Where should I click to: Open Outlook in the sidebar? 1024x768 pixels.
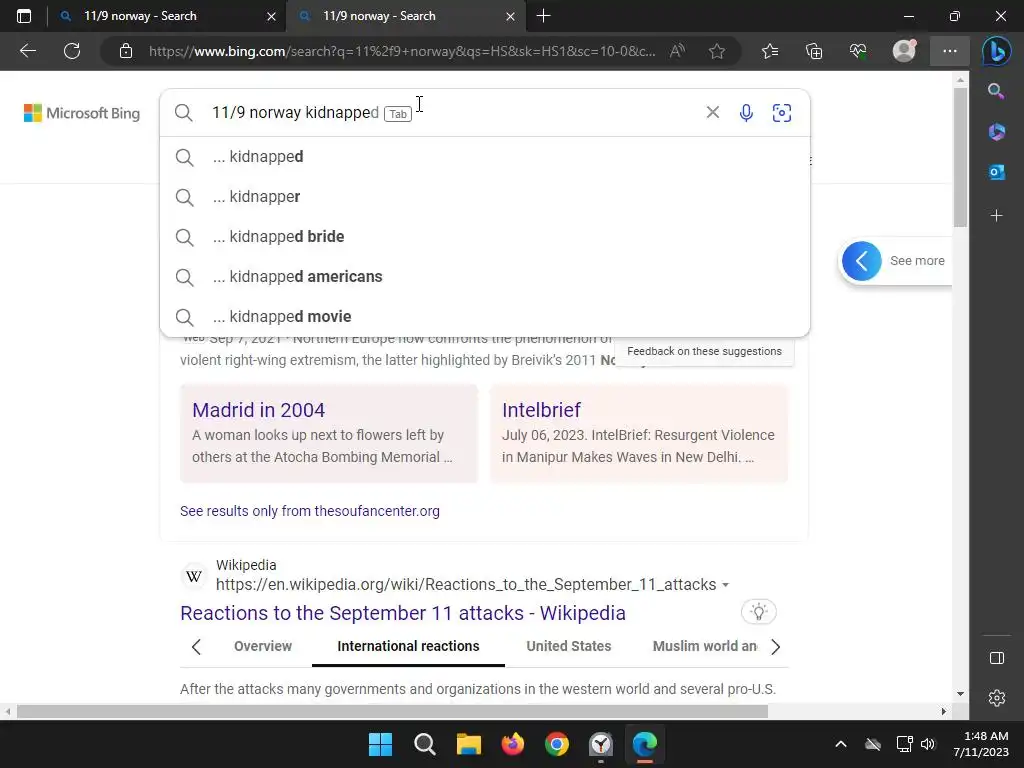tap(997, 172)
